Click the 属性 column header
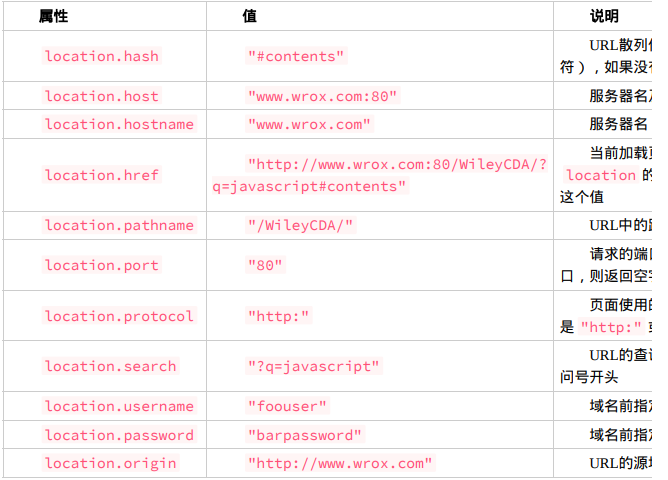 pyautogui.click(x=54, y=16)
